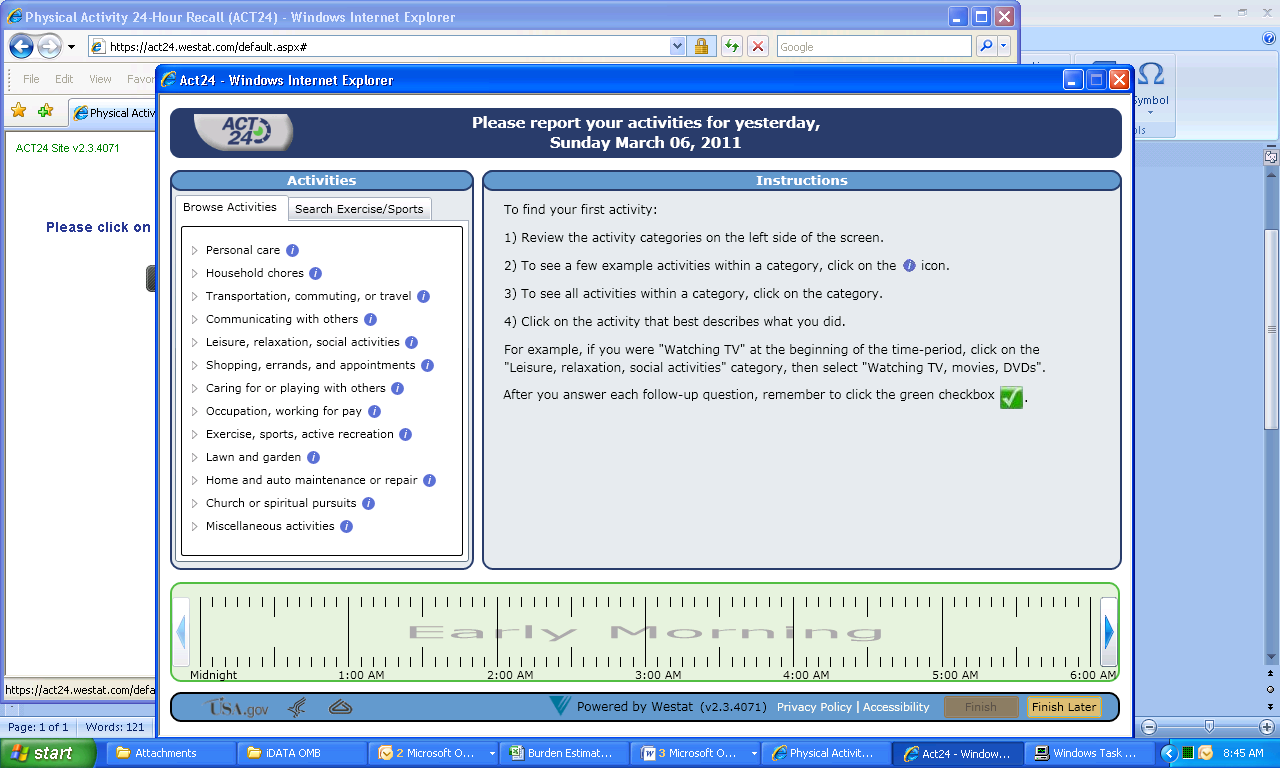Viewport: 1280px width, 768px height.
Task: Open info icon for Communicating with others
Action: [370, 320]
